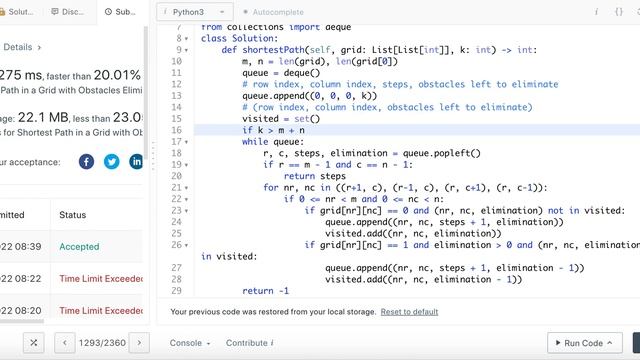The width and height of the screenshot is (640, 360).
Task: Open the Details breadcrumb link
Action: (22, 47)
